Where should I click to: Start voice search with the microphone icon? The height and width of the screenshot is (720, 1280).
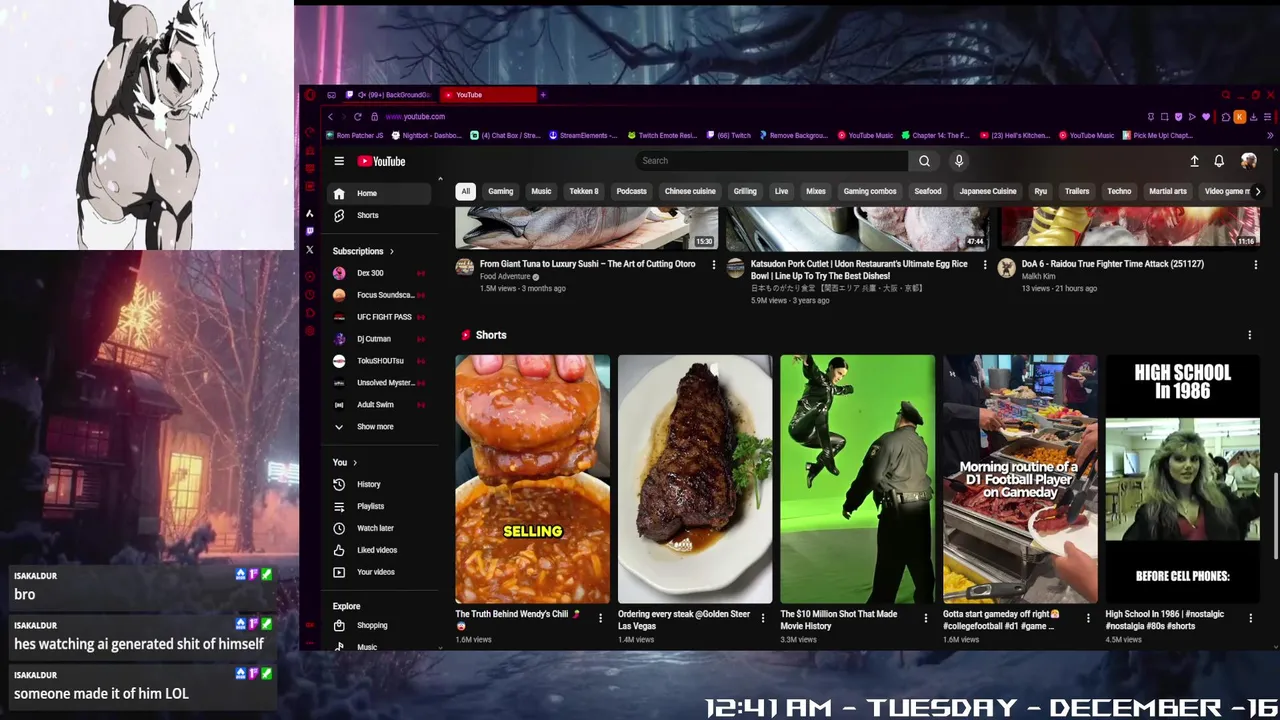[x=958, y=161]
